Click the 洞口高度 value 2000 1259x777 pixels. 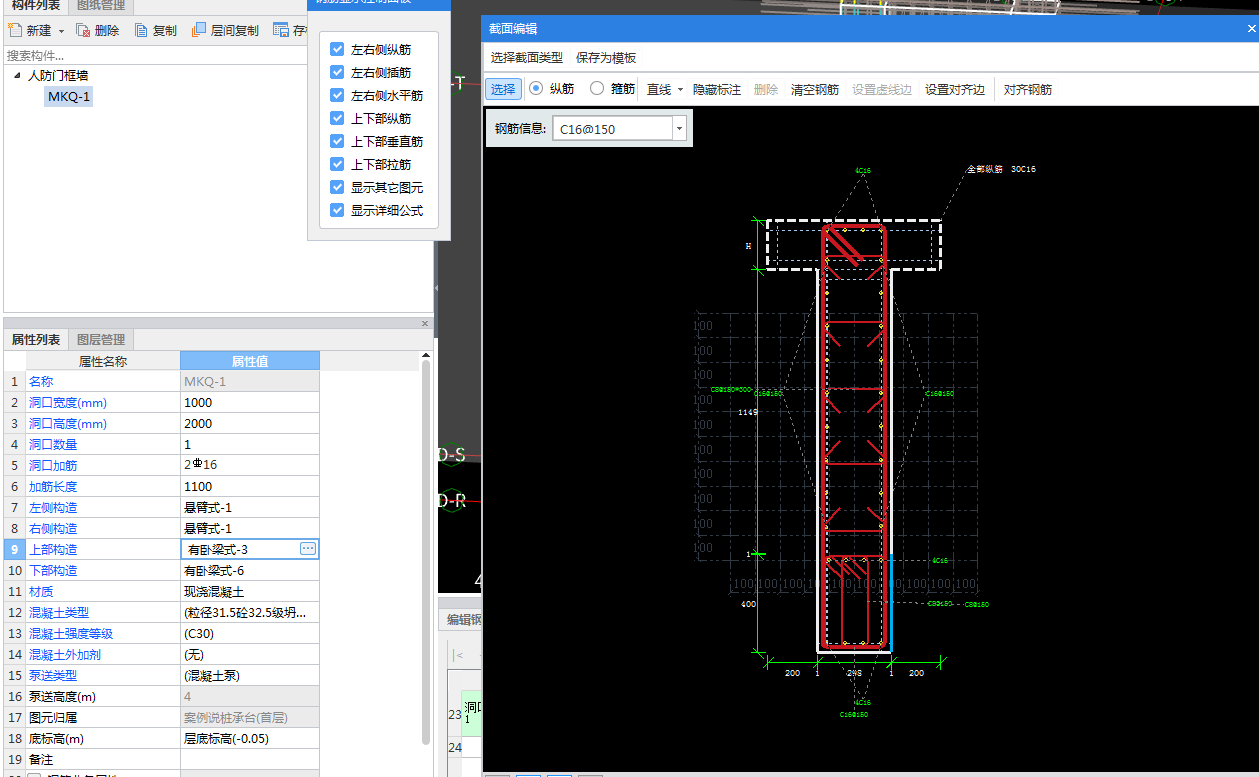click(250, 423)
